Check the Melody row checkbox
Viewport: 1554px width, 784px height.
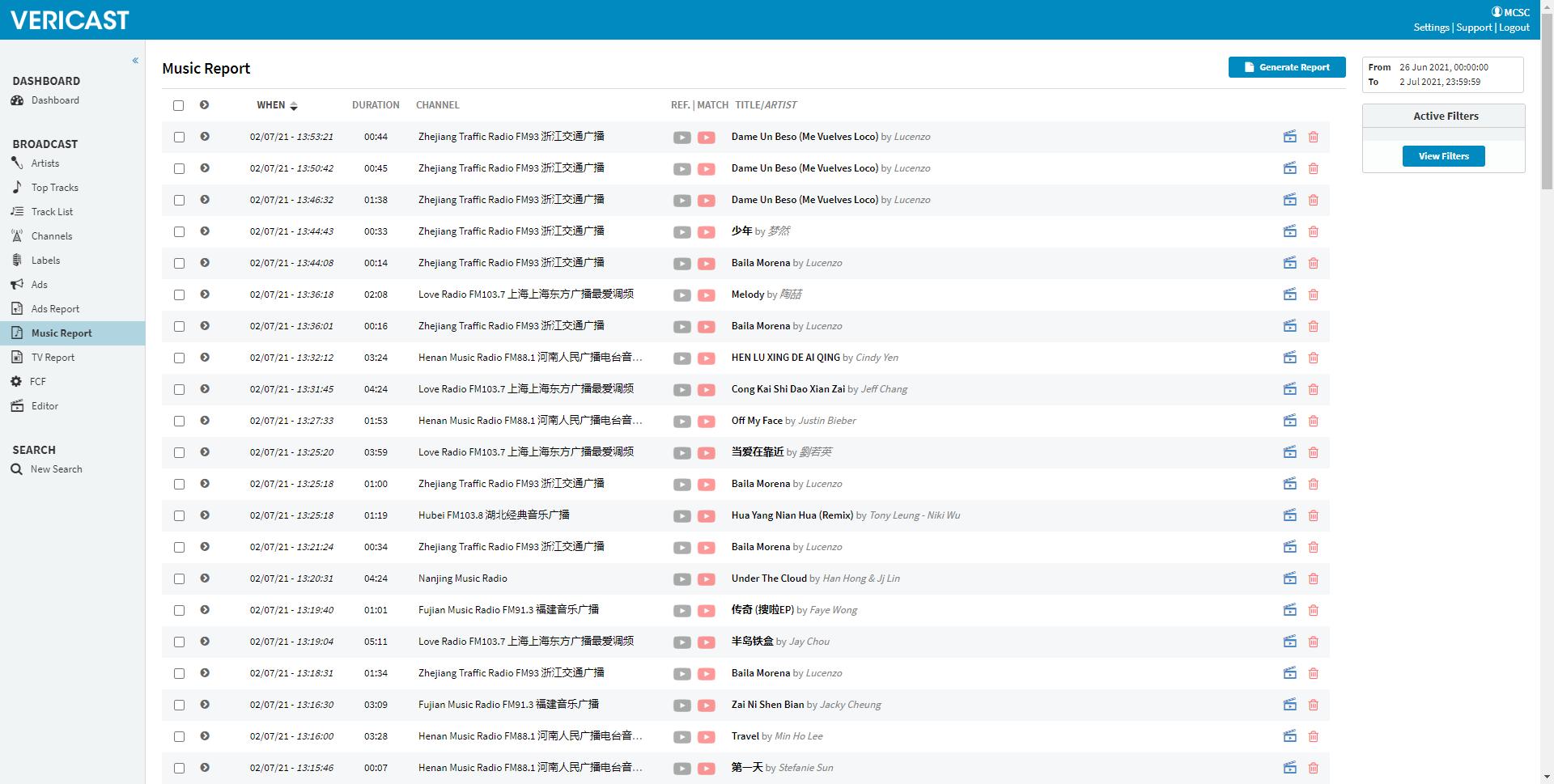click(x=179, y=295)
